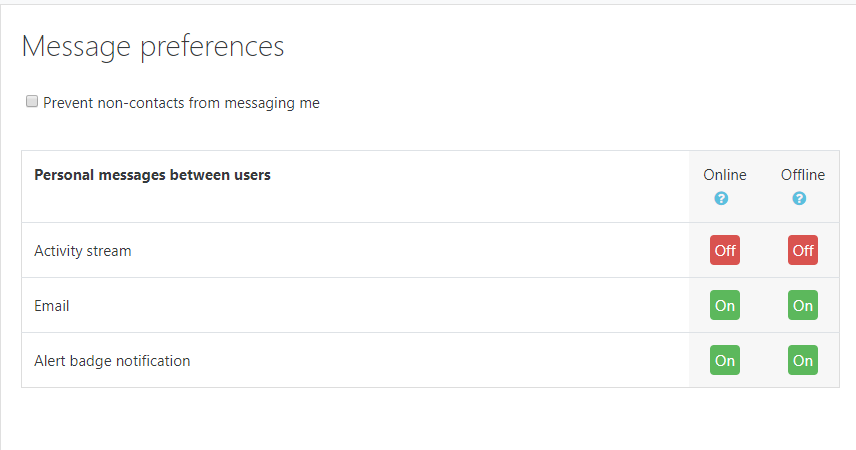
Task: Click the word 'Message' in the page heading
Action: (x=77, y=47)
